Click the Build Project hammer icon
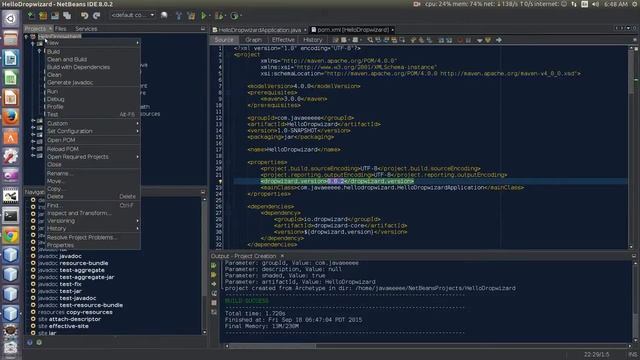Image resolution: width=640 pixels, height=360 pixels. tap(179, 16)
